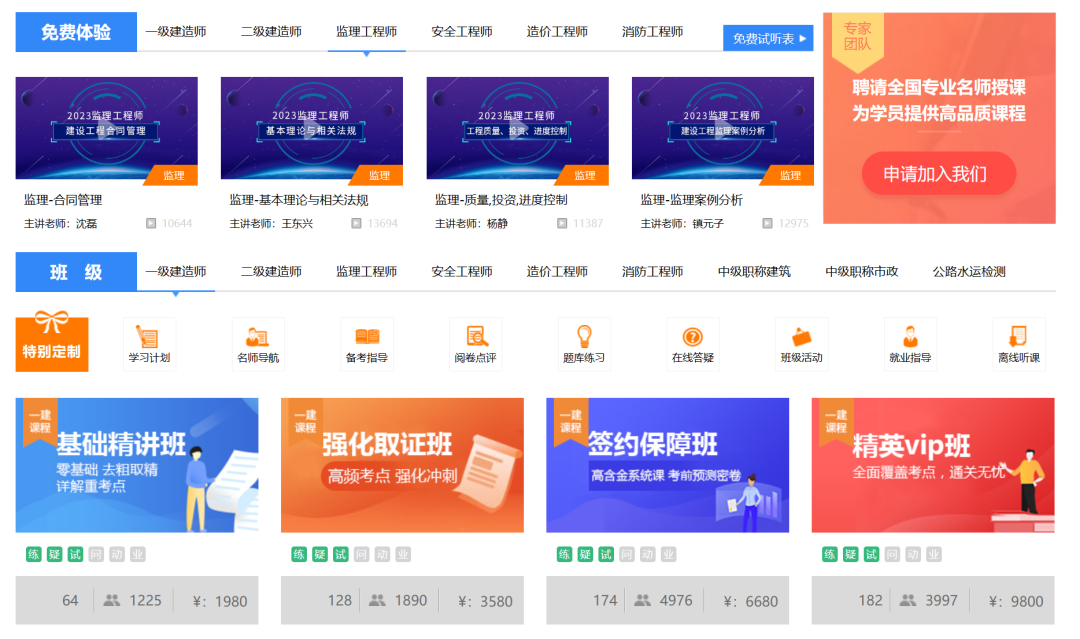This screenshot has height=639, width=1080.
Task: Toggle the 疑 badge under 强化取证班
Action: point(318,553)
